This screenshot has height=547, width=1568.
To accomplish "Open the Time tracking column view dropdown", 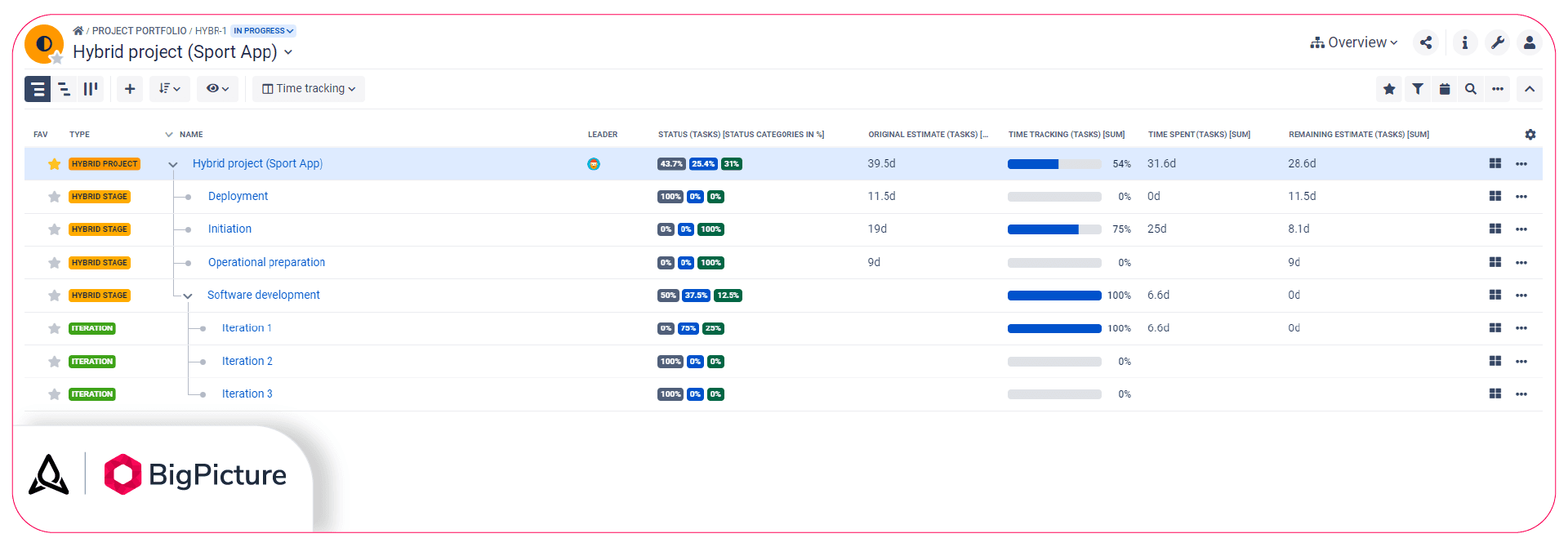I will [309, 89].
